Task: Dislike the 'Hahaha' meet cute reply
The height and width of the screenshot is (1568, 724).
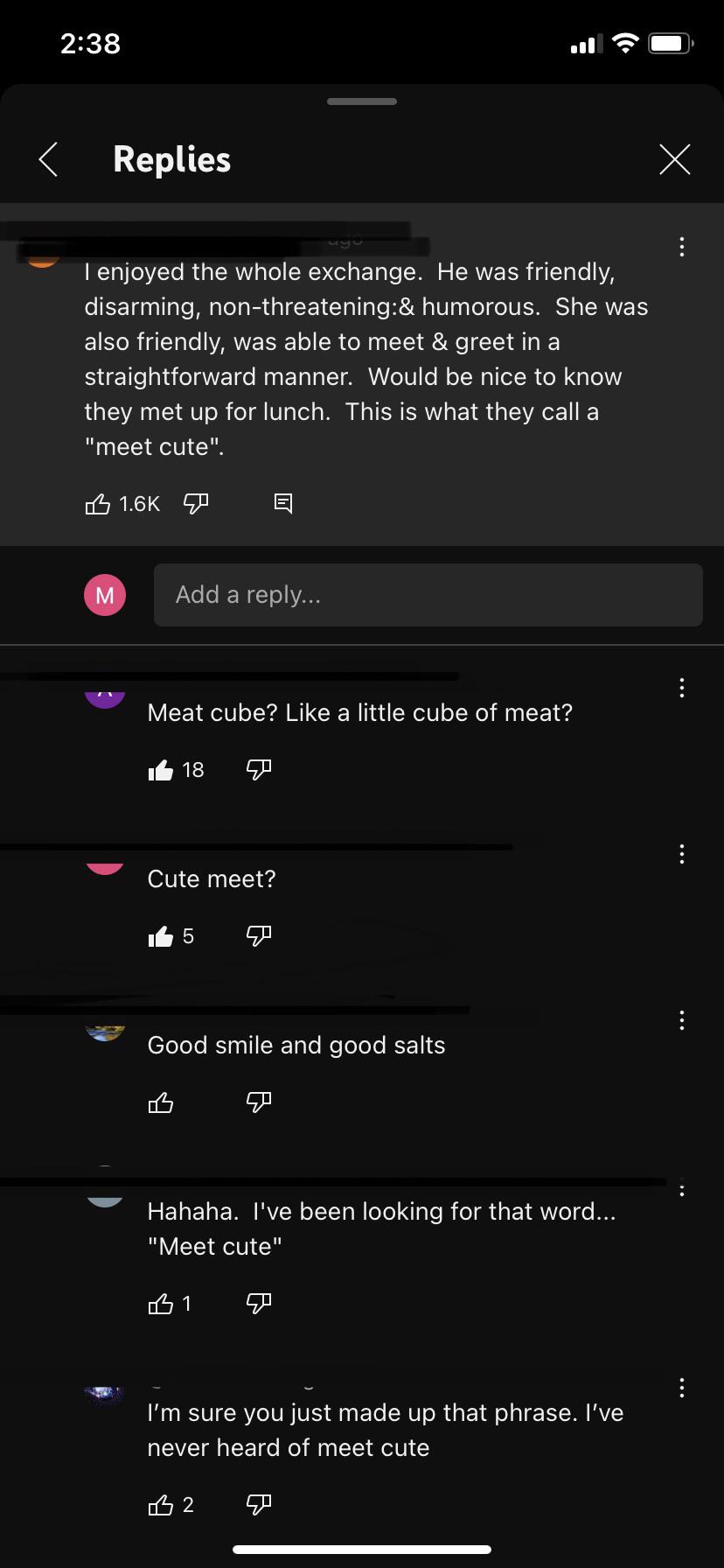Action: (x=258, y=1303)
